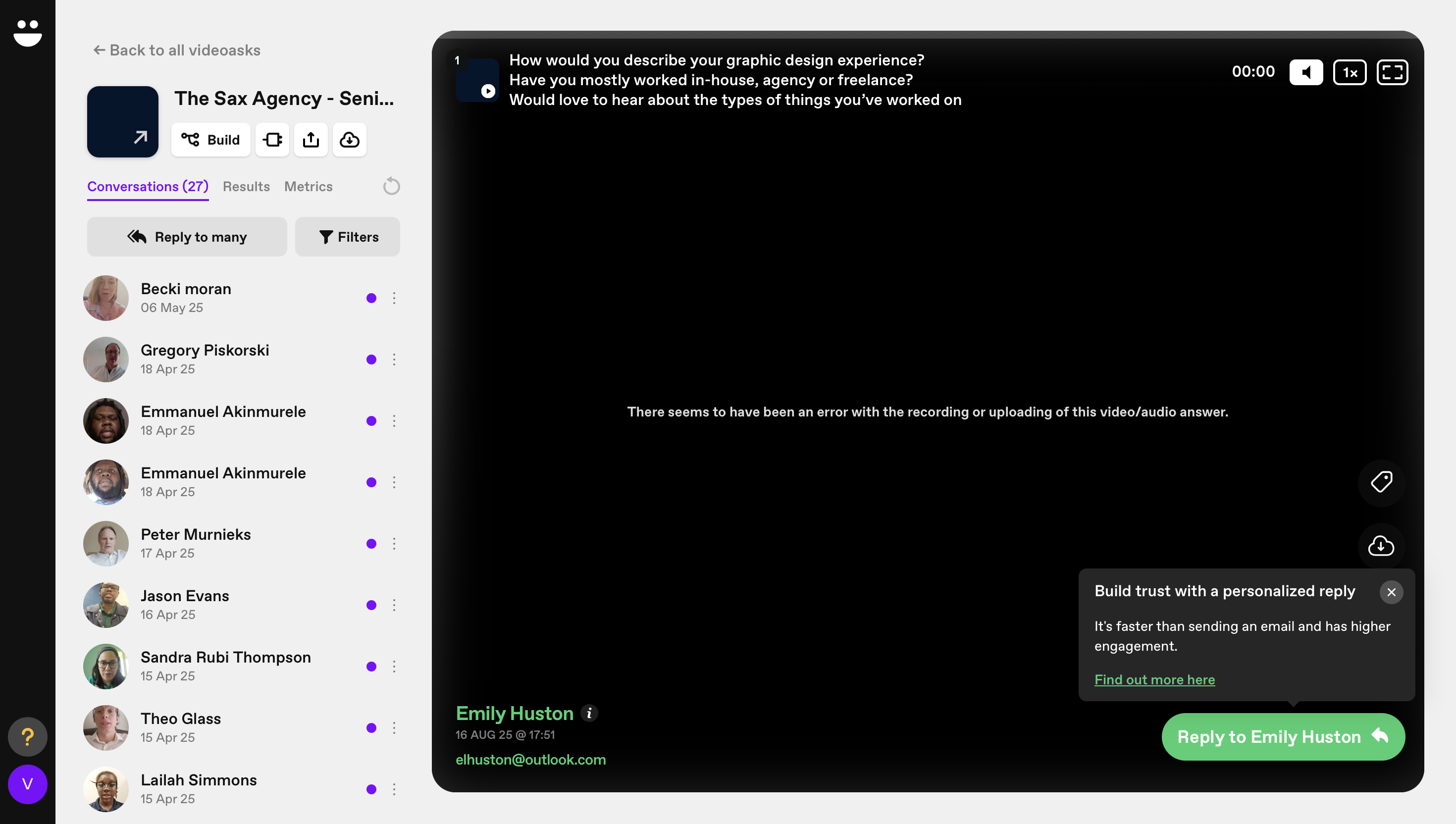Viewport: 1456px width, 824px height.
Task: Click the tag icon on the video panel
Action: click(x=1381, y=482)
